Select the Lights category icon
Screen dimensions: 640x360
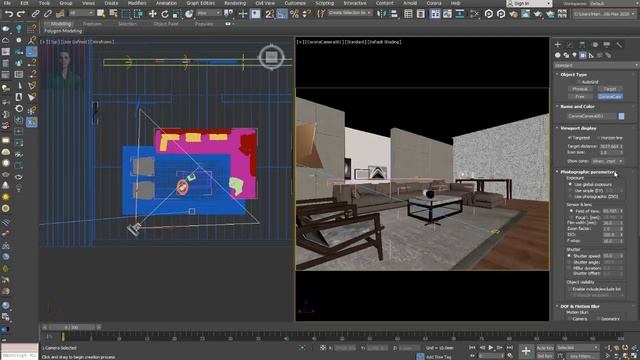point(574,55)
